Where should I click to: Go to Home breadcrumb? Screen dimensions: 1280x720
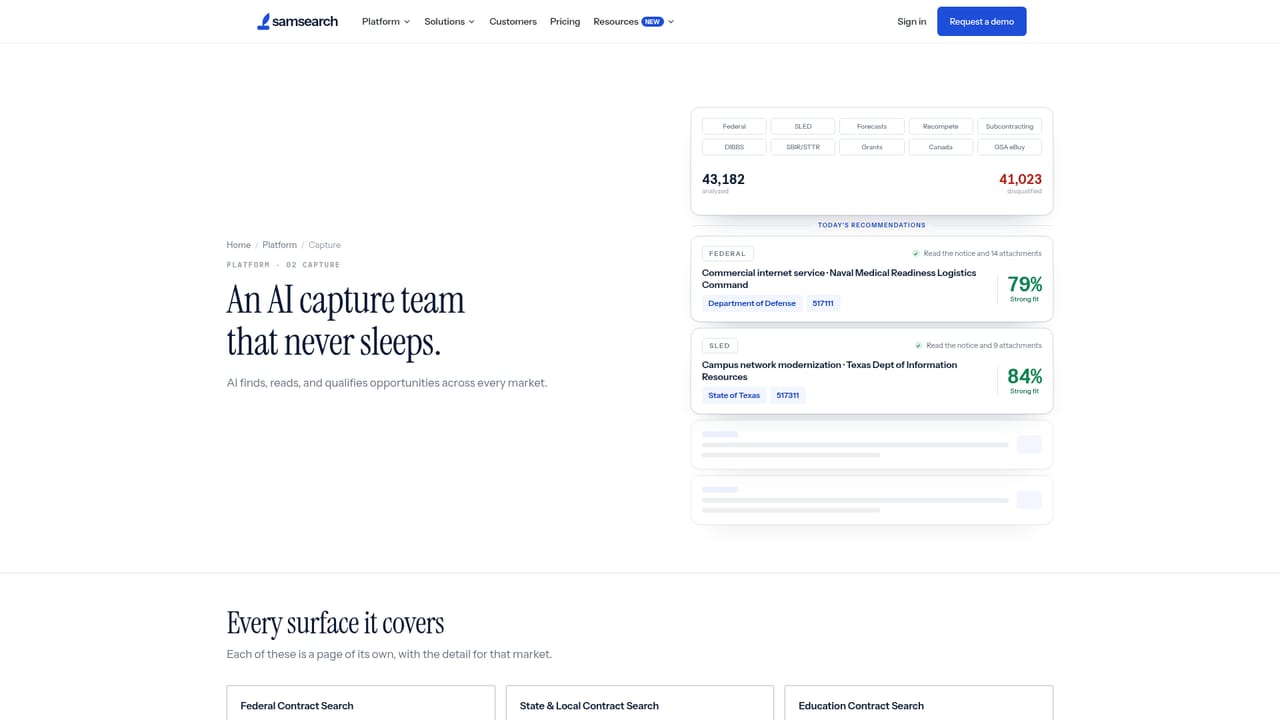click(x=238, y=245)
